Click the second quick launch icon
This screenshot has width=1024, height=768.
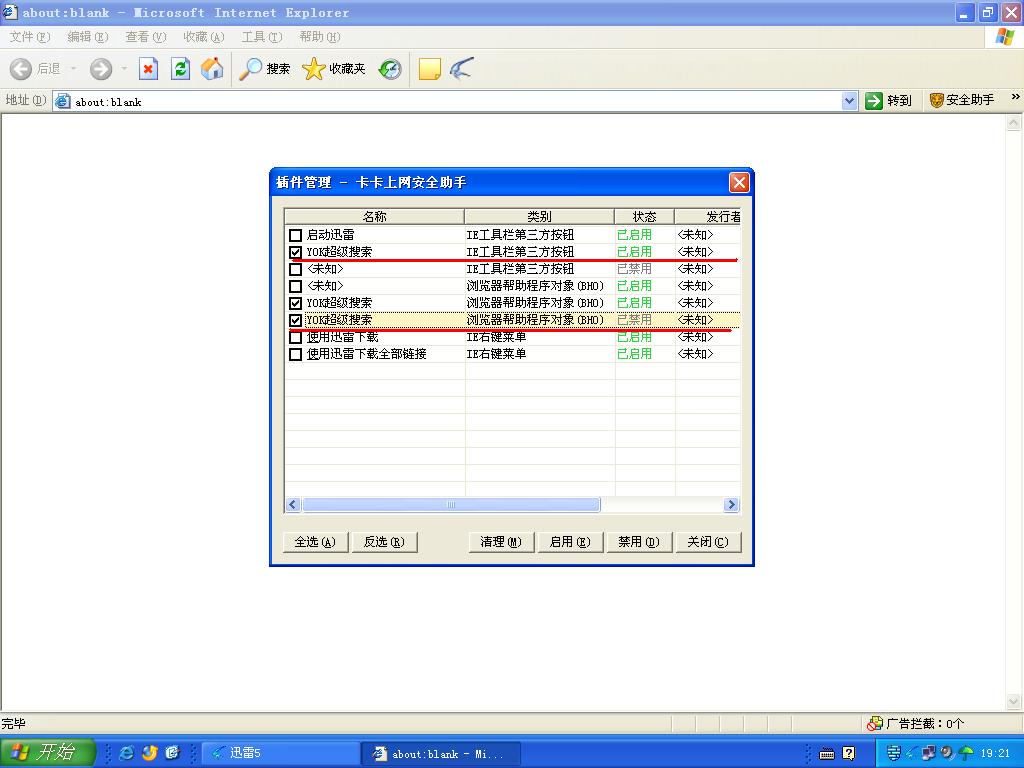(x=150, y=753)
